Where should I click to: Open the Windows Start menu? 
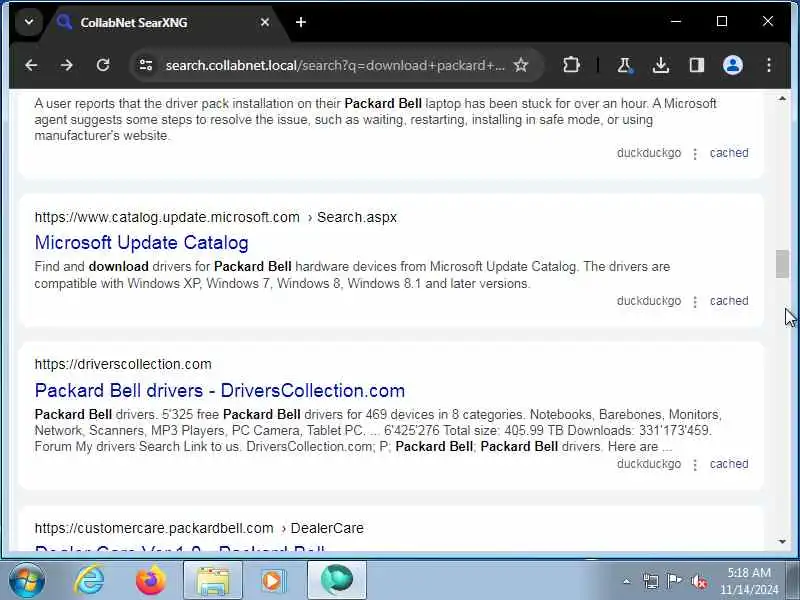coord(27,580)
